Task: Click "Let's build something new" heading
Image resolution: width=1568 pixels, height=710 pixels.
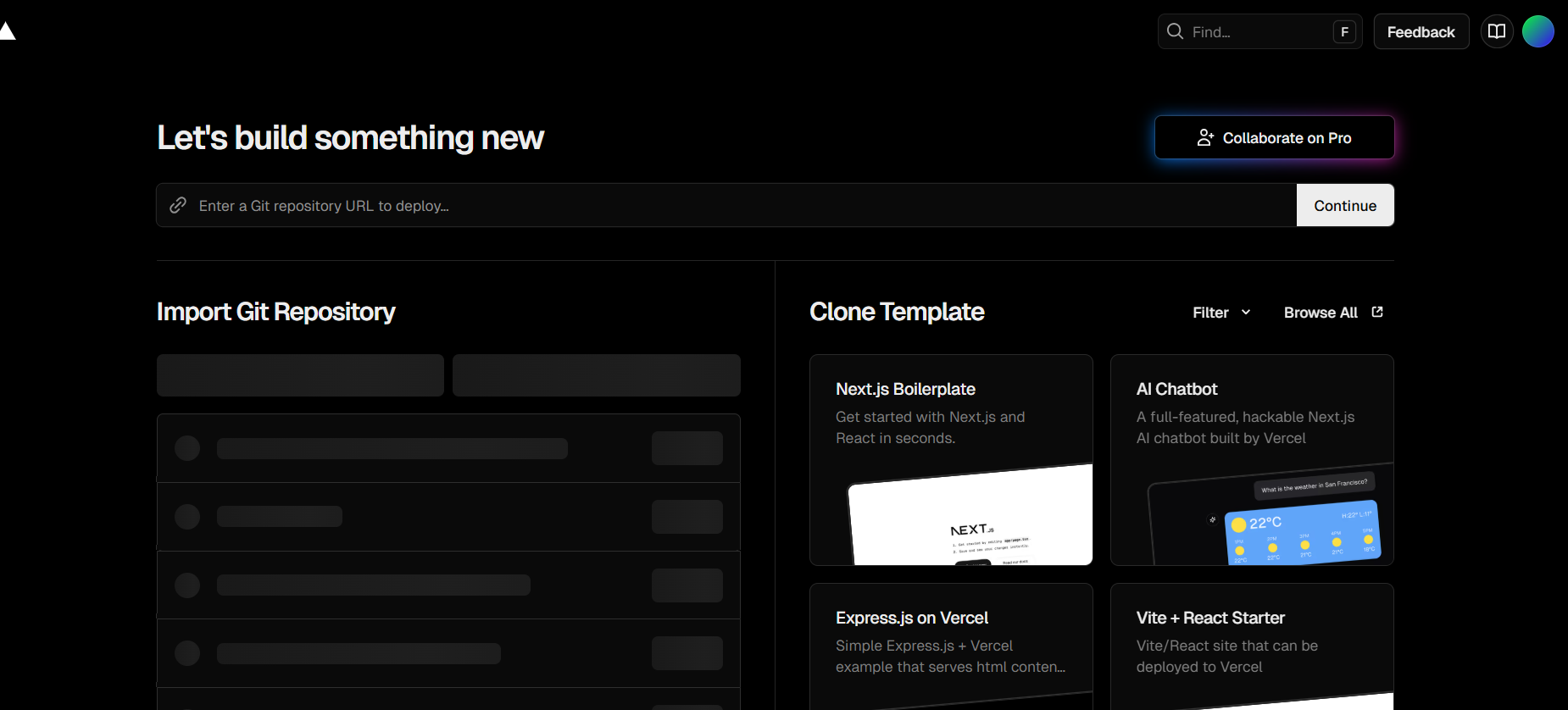Action: pos(350,137)
